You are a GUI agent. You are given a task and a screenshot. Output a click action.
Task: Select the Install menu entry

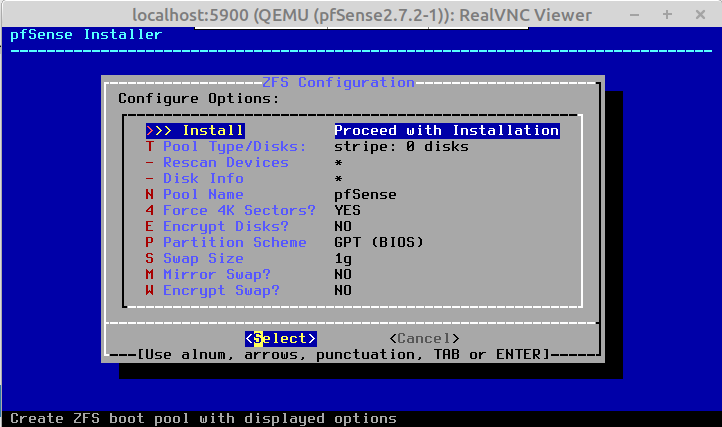[x=195, y=130]
